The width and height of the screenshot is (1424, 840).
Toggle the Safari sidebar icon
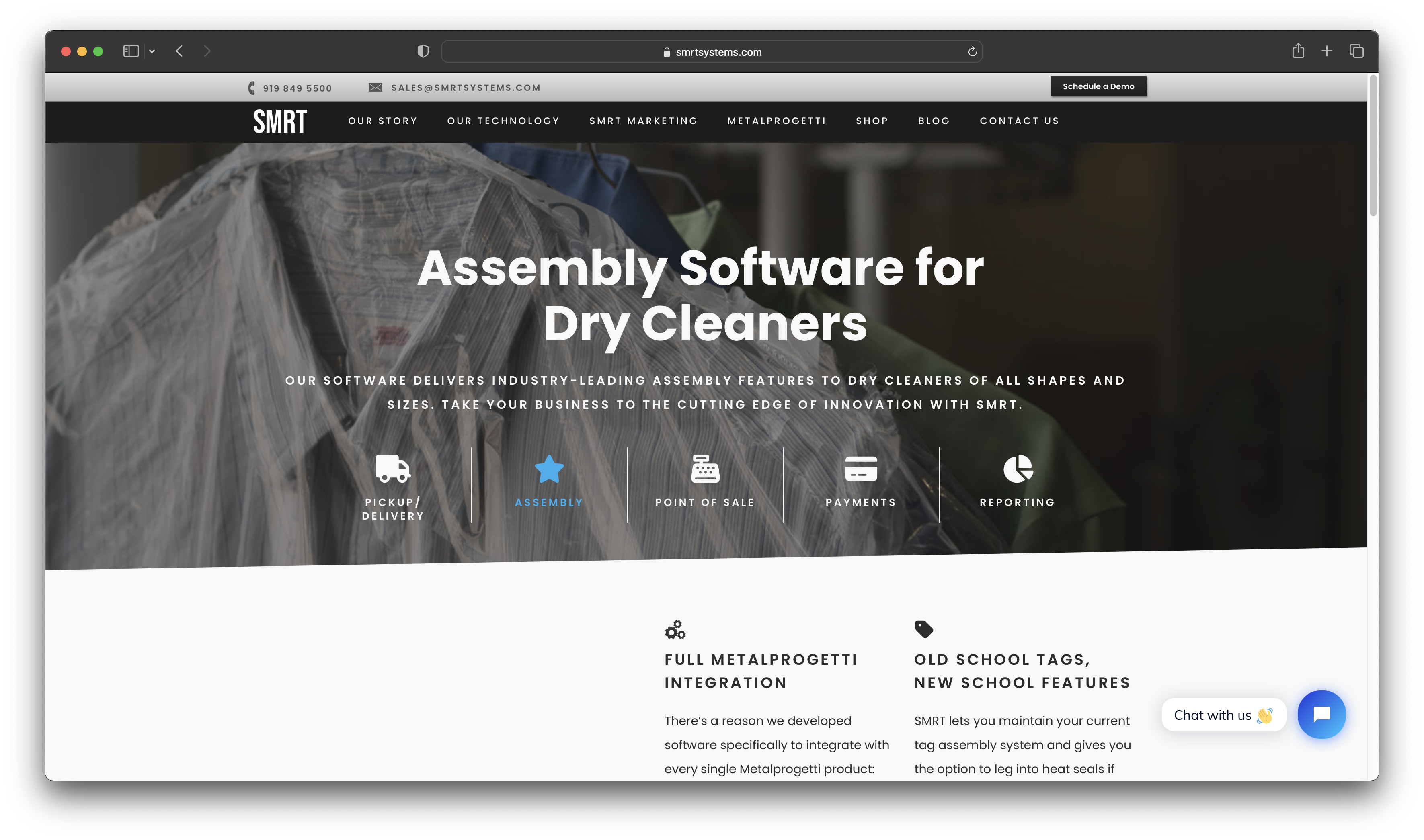tap(131, 51)
